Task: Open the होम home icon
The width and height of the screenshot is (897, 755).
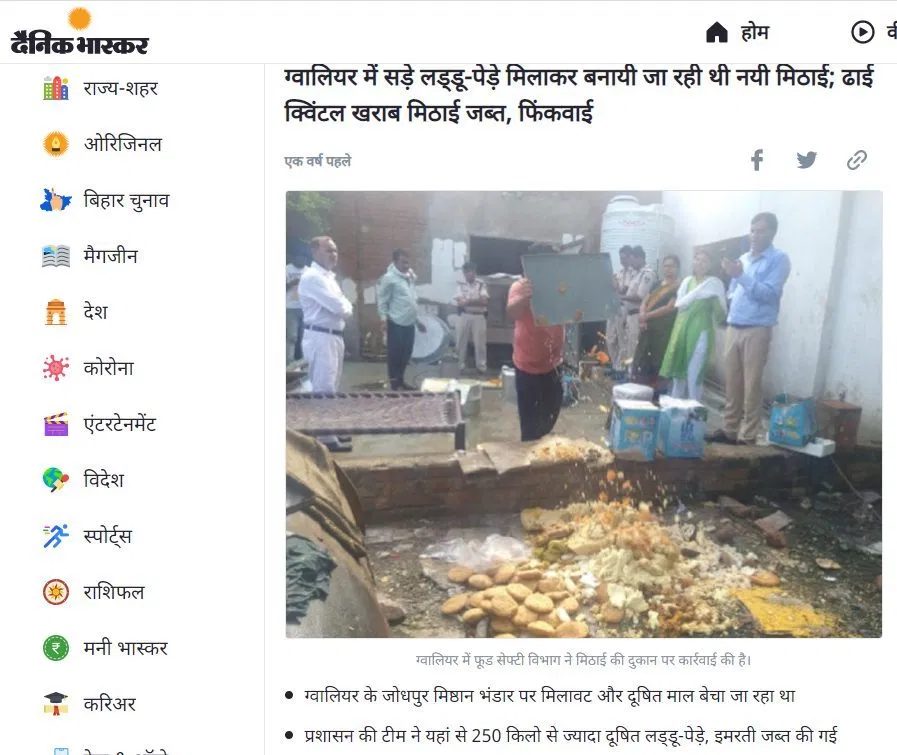Action: tap(716, 33)
